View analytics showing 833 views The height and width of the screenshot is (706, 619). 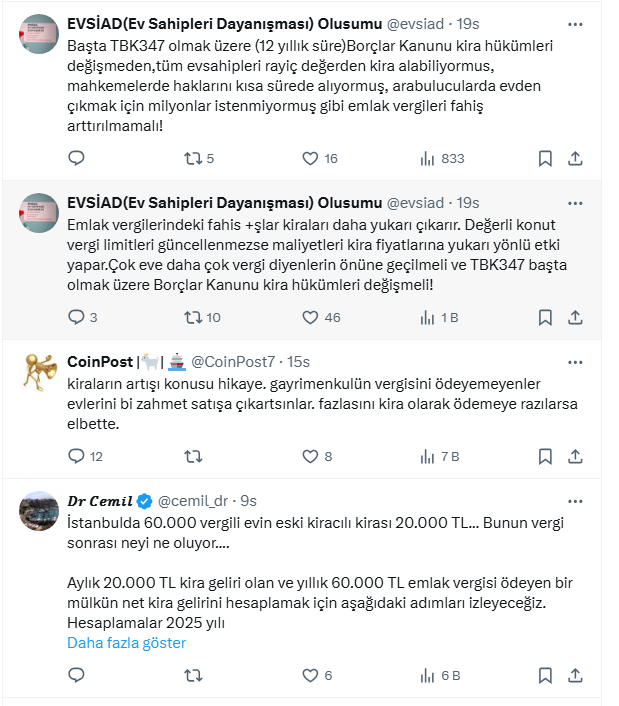(x=441, y=158)
